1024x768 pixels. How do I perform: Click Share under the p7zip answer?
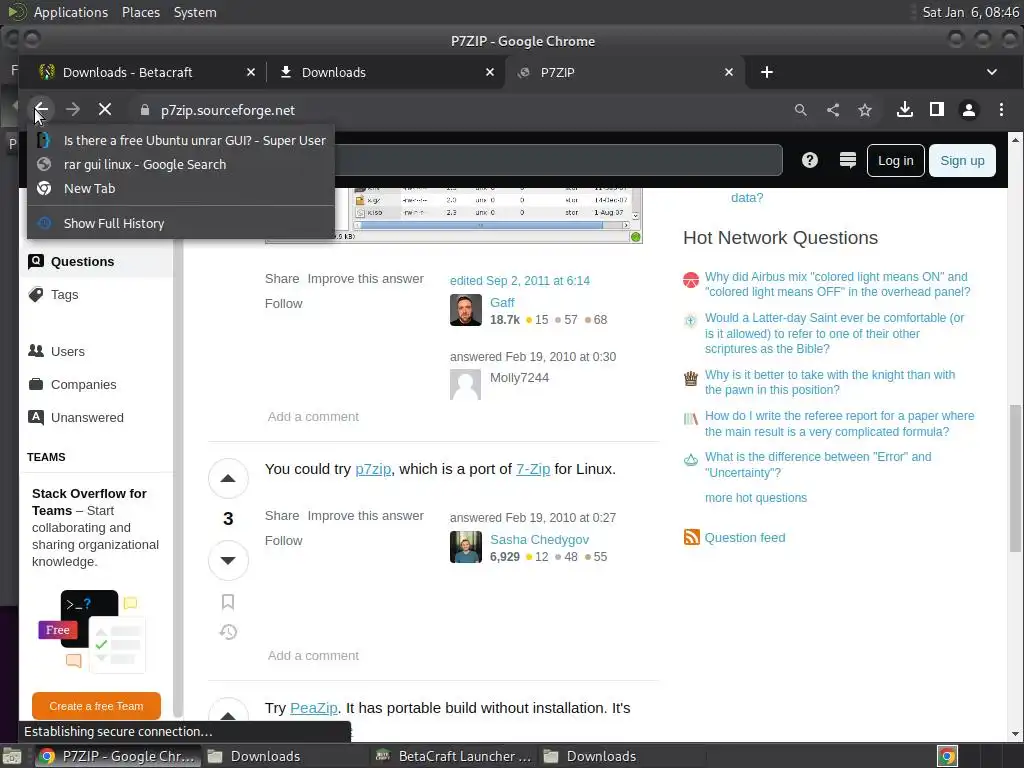[281, 516]
